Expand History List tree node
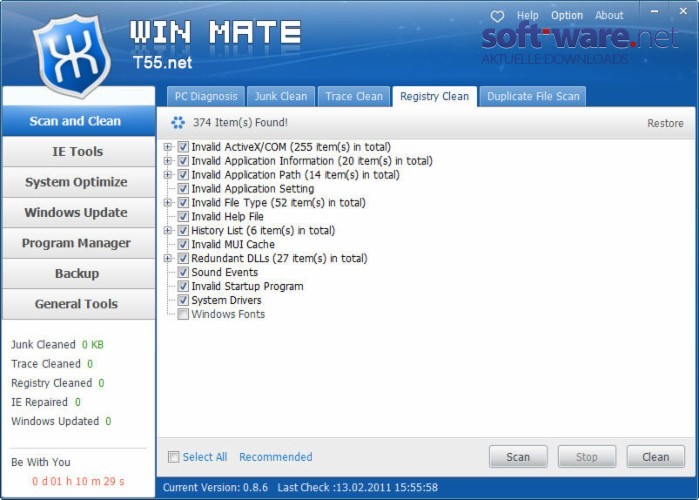Screen dimensions: 699x500 pos(168,230)
